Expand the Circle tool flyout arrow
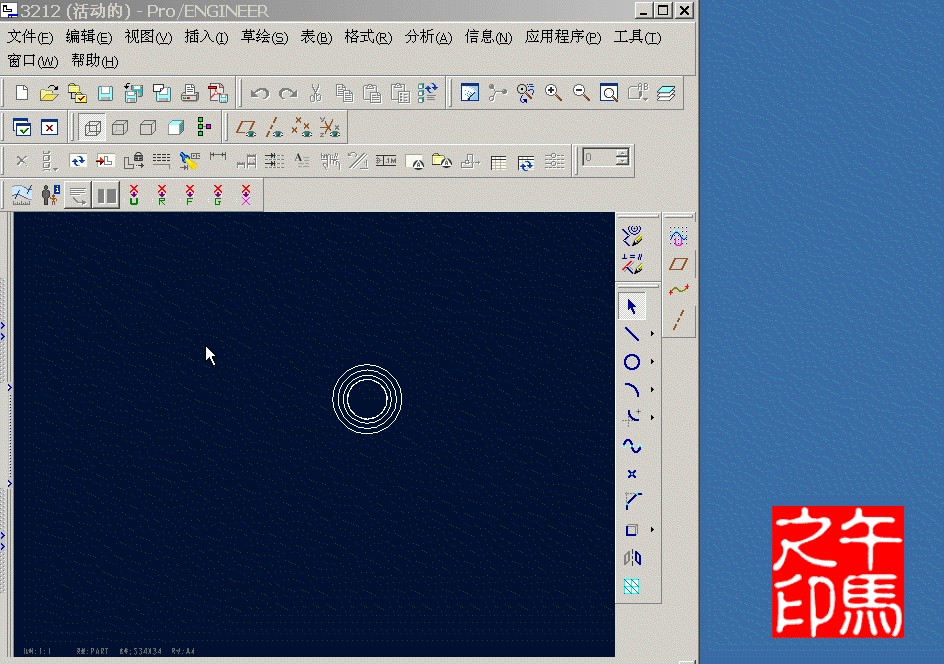This screenshot has height=664, width=944. pyautogui.click(x=652, y=362)
